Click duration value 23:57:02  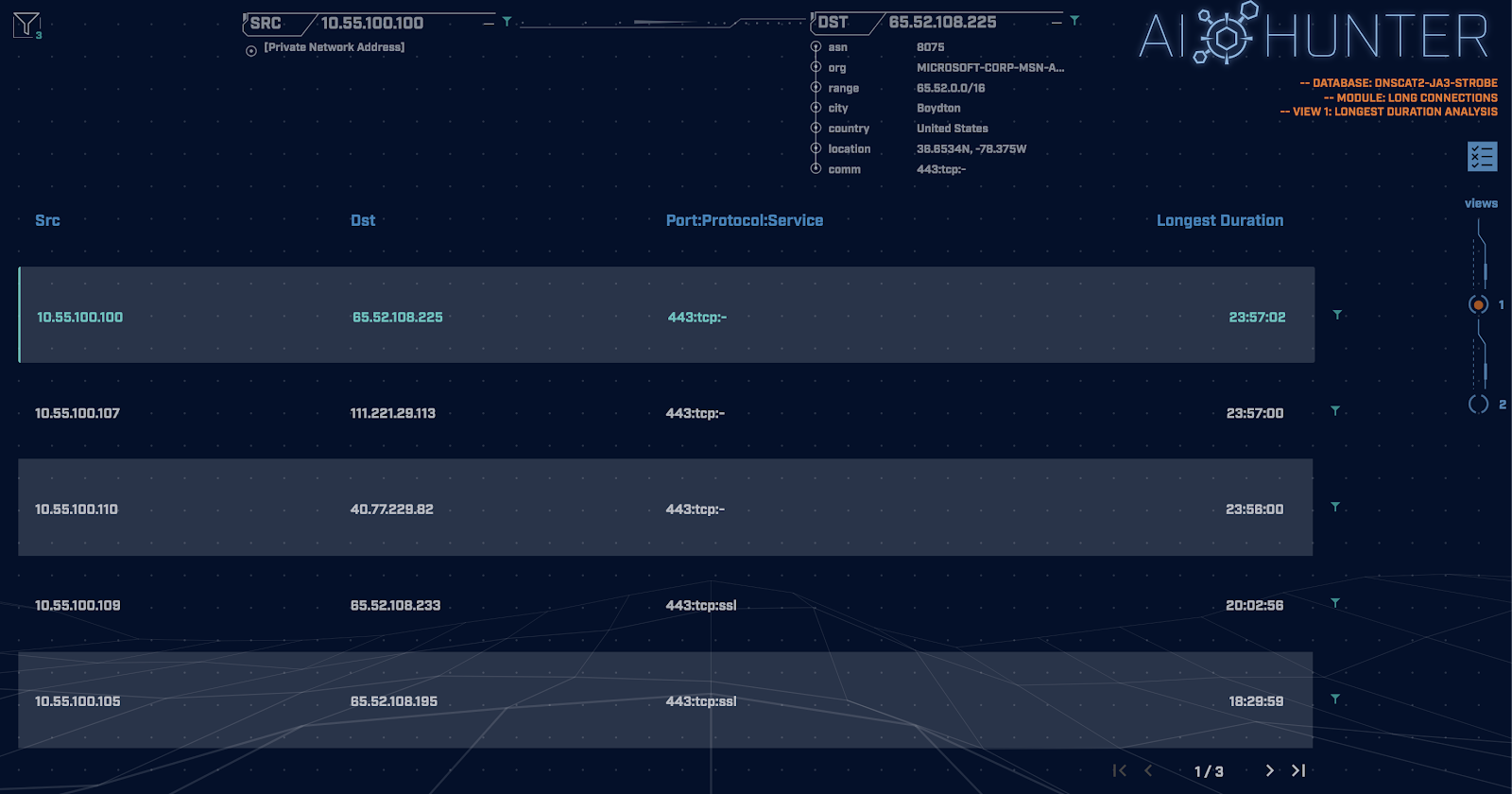point(1257,318)
